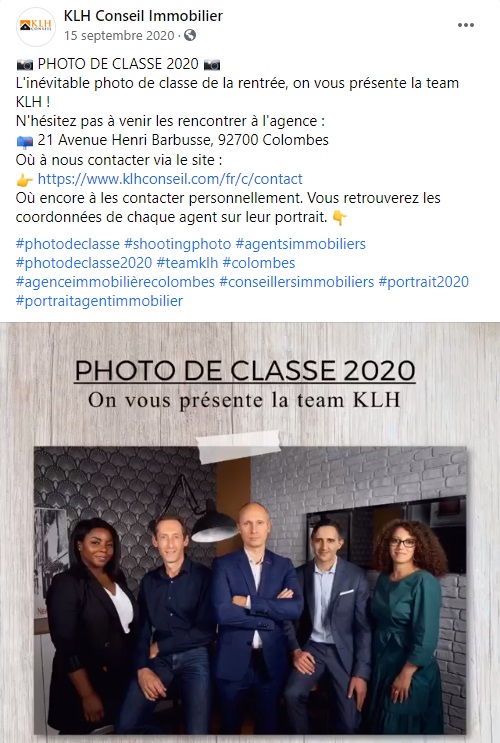Click the PHOTO DE CLASSE 2020 image title
500x743 pixels.
(x=245, y=371)
